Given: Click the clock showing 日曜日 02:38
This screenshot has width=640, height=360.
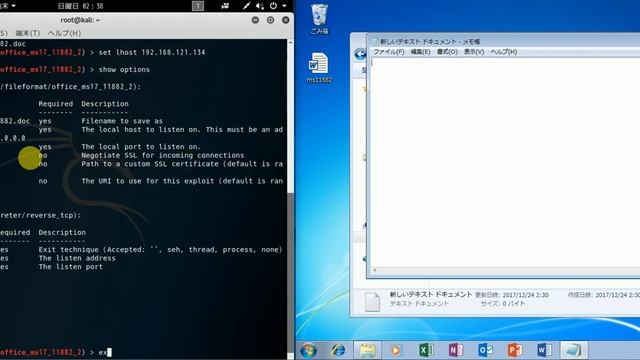Looking at the screenshot, I should [x=80, y=6].
